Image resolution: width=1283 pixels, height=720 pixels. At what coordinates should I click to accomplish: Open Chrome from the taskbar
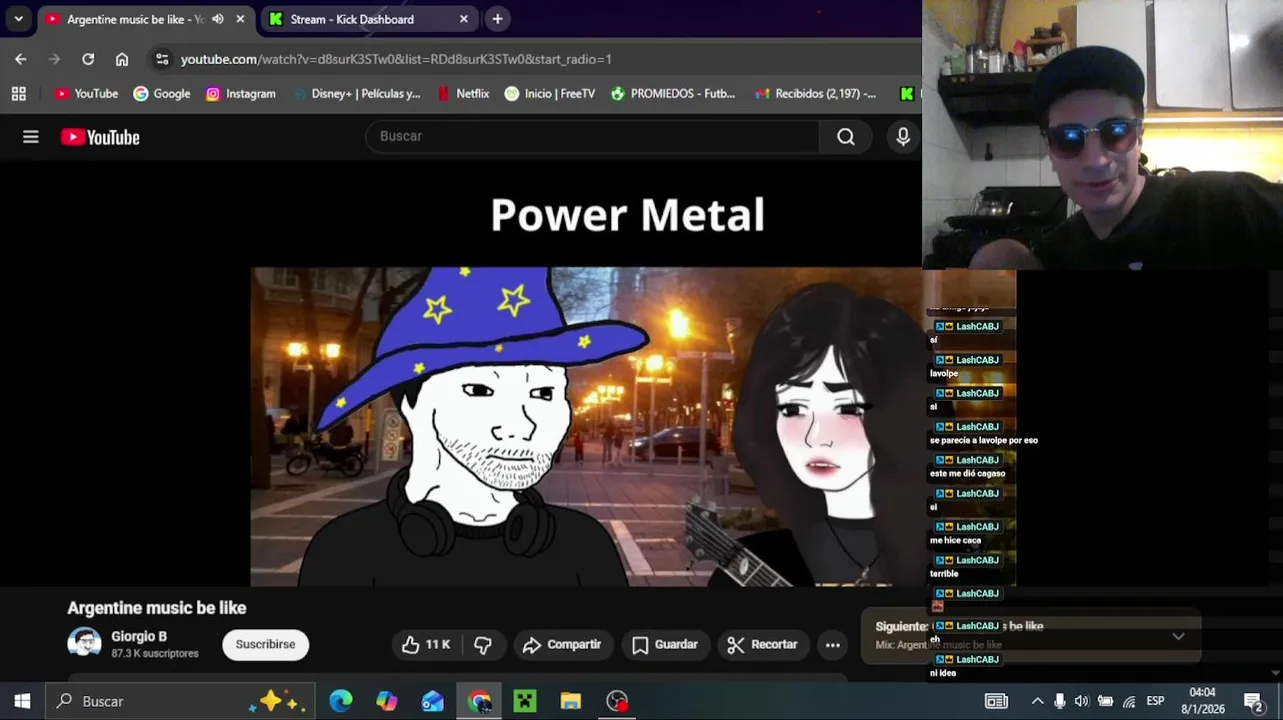(x=479, y=701)
